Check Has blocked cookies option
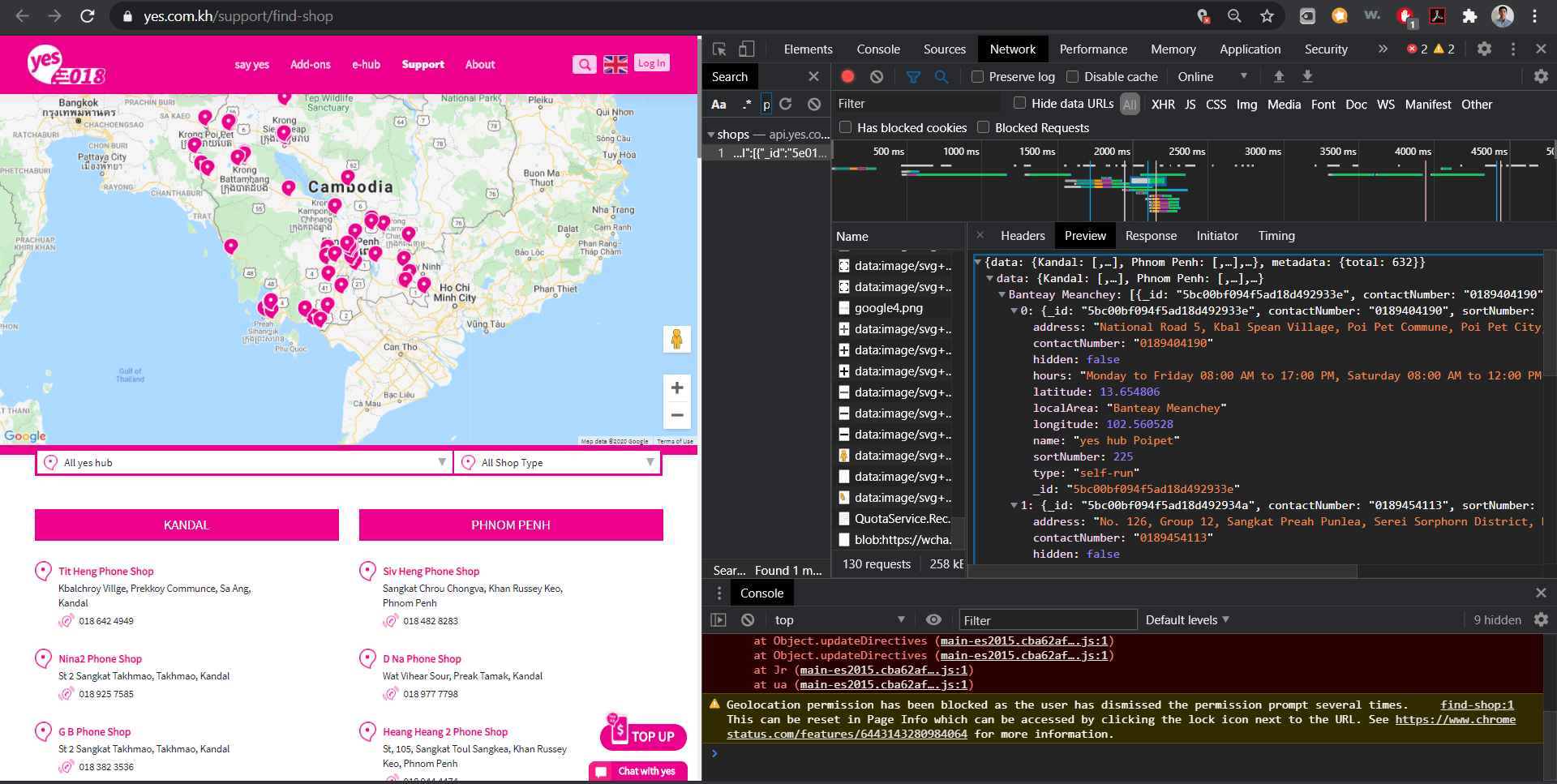The image size is (1557, 784). coord(845,127)
